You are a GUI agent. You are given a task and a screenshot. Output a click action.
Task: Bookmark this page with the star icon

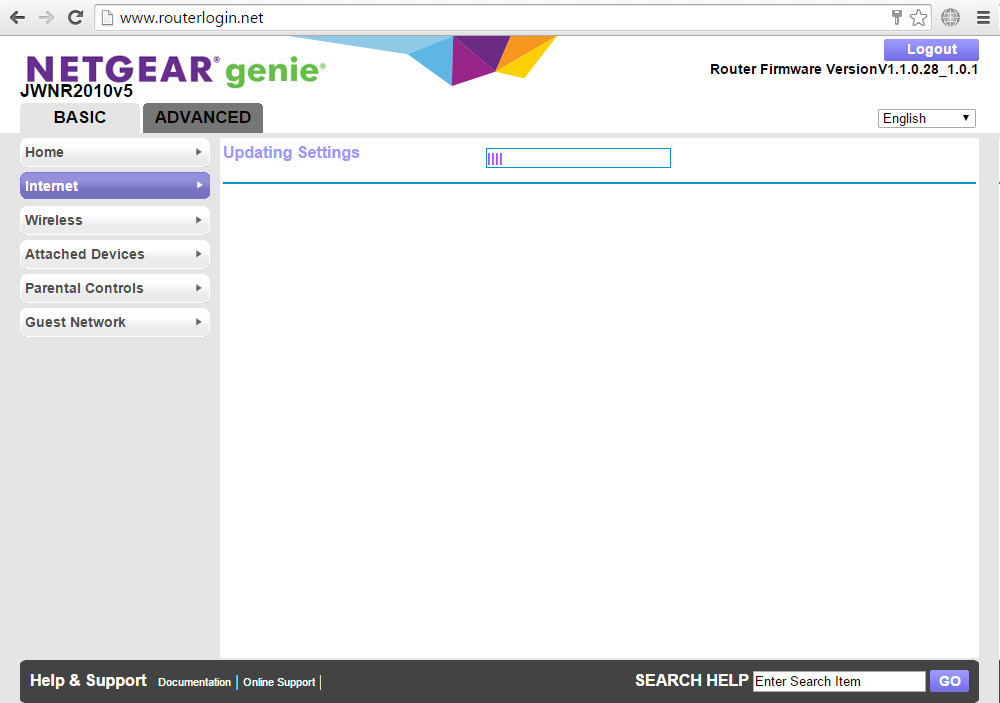pyautogui.click(x=918, y=18)
